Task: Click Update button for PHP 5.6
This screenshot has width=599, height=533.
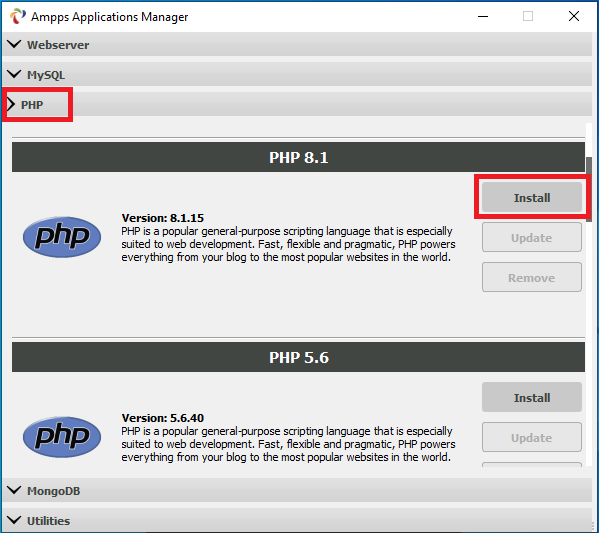Action: tap(531, 437)
